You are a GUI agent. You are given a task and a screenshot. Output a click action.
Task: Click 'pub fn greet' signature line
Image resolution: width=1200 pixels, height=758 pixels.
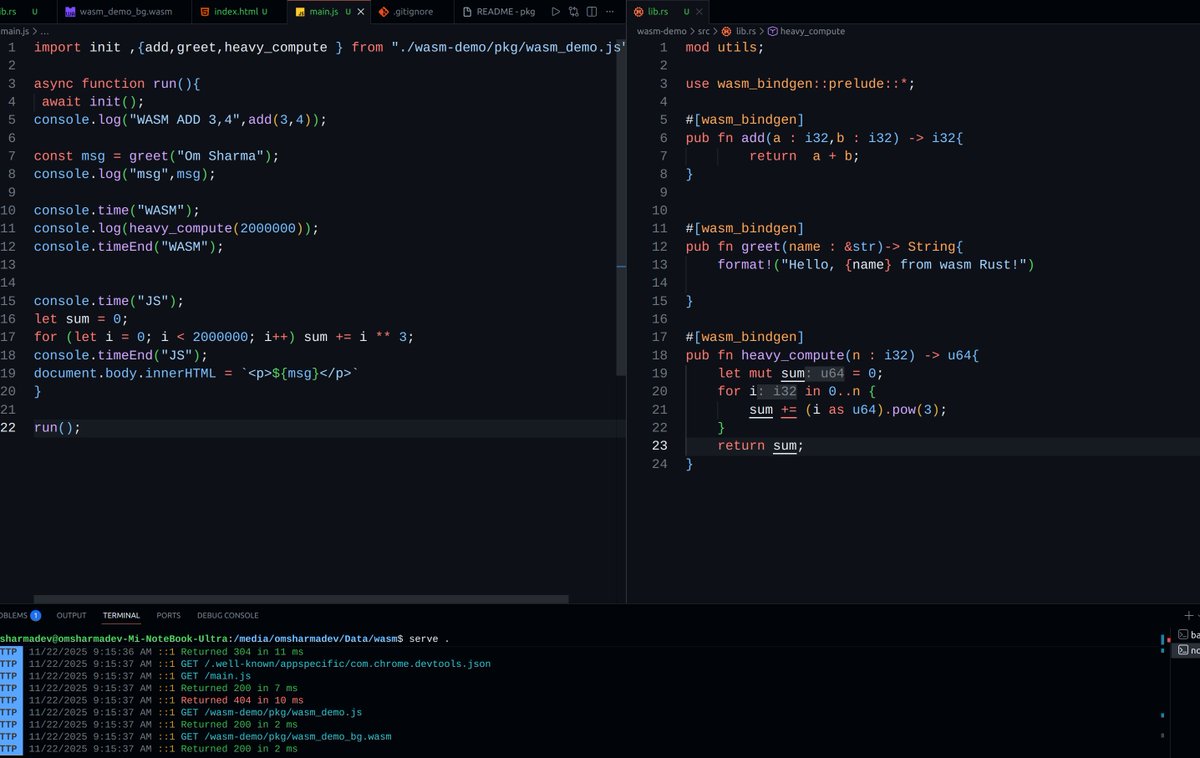(x=824, y=247)
